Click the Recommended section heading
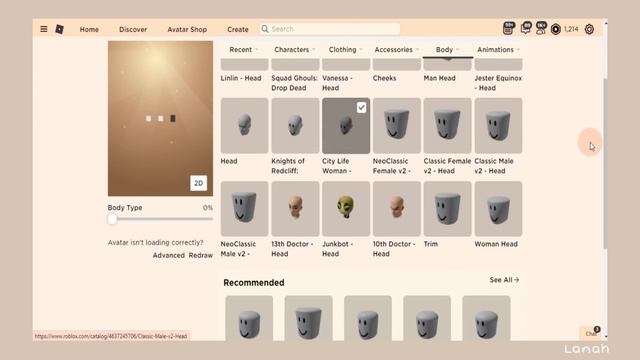The height and width of the screenshot is (360, 640). [x=253, y=282]
